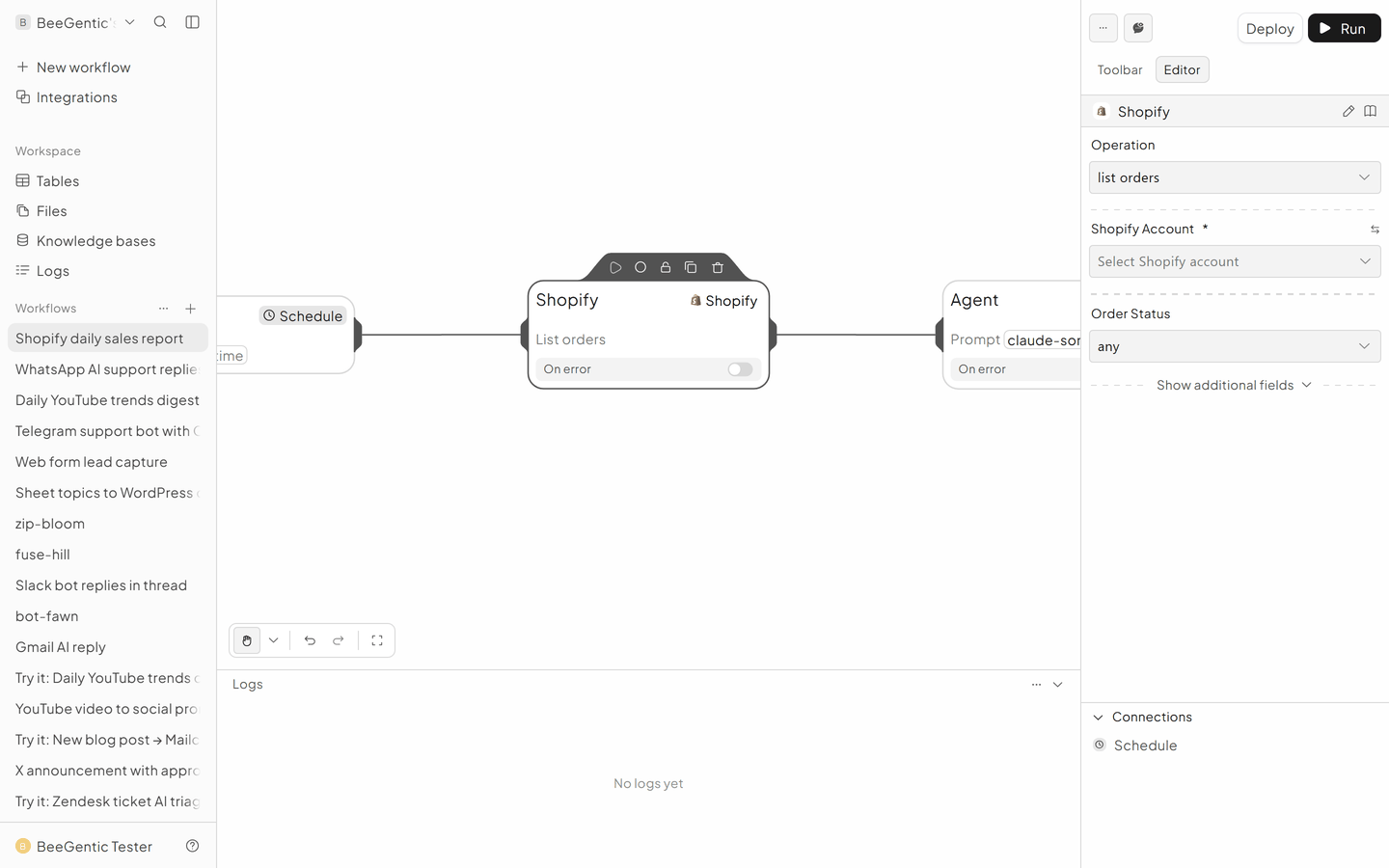The height and width of the screenshot is (868, 1389).
Task: Open the Slack bot replies in thread workflow
Action: 108,585
